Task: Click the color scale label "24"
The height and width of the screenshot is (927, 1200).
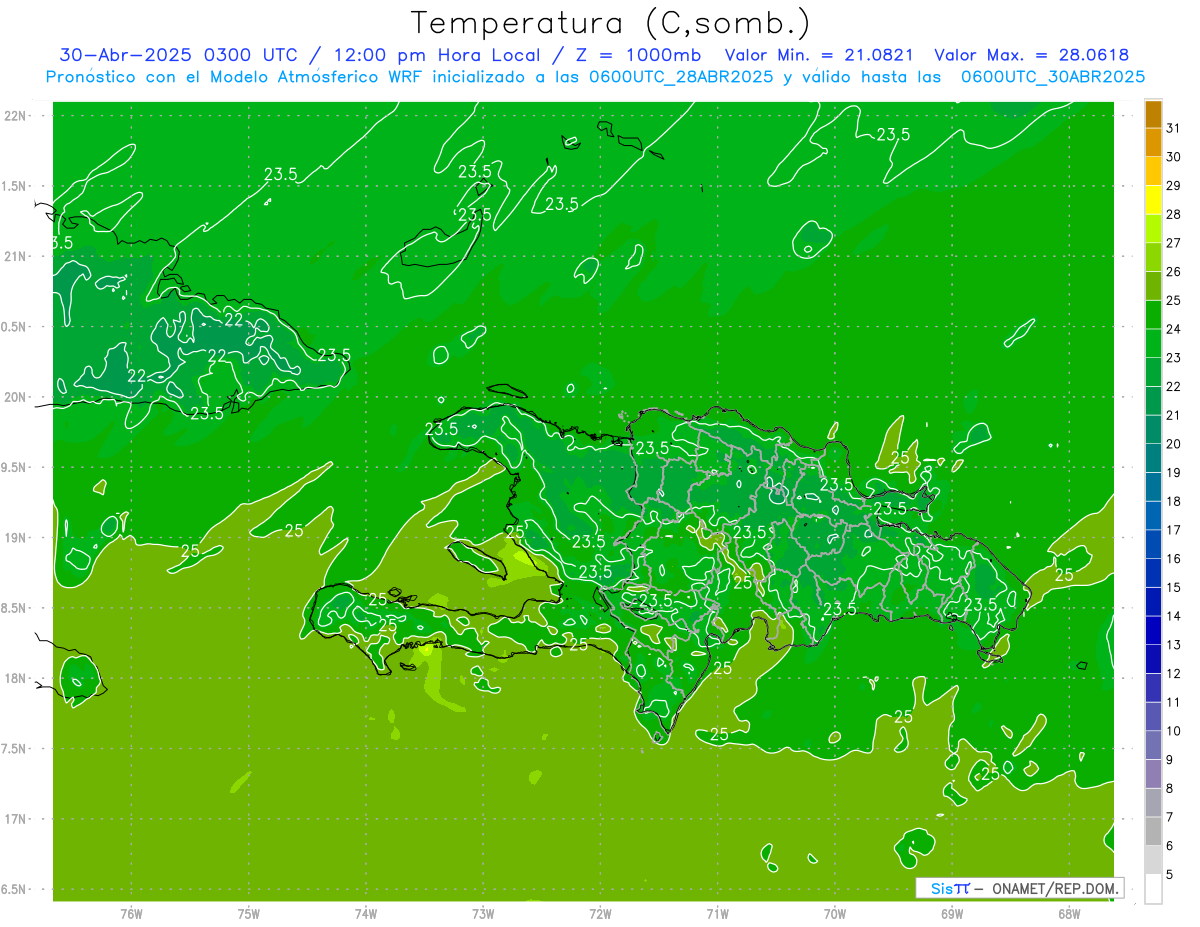Action: [x=1174, y=329]
